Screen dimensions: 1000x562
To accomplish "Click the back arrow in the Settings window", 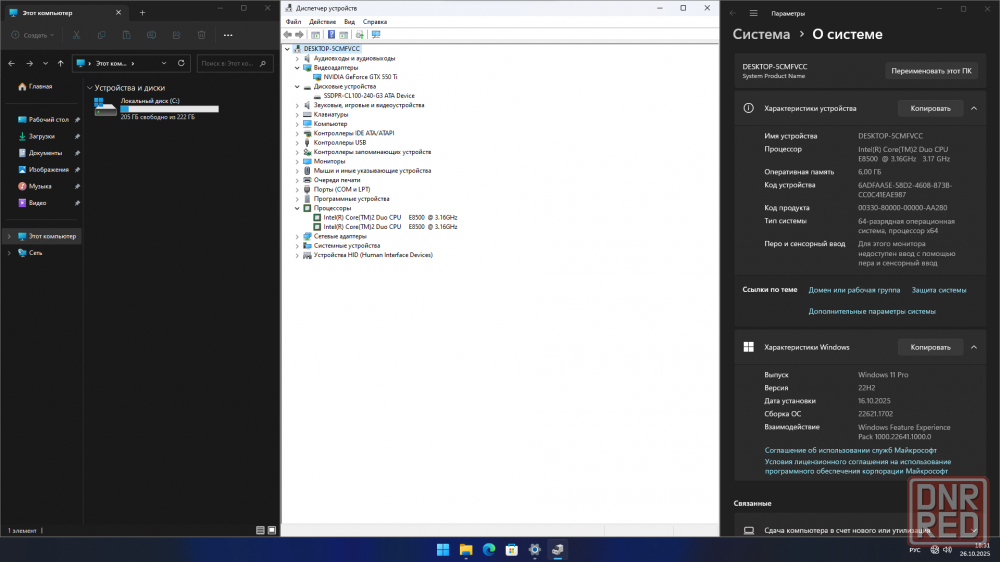I will 733,13.
